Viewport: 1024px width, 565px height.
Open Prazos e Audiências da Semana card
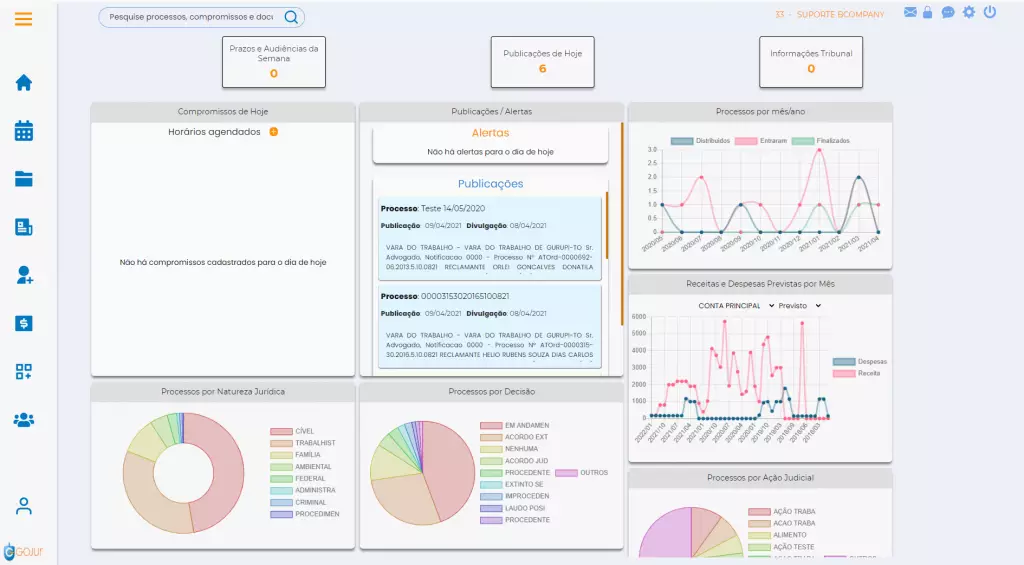point(274,62)
